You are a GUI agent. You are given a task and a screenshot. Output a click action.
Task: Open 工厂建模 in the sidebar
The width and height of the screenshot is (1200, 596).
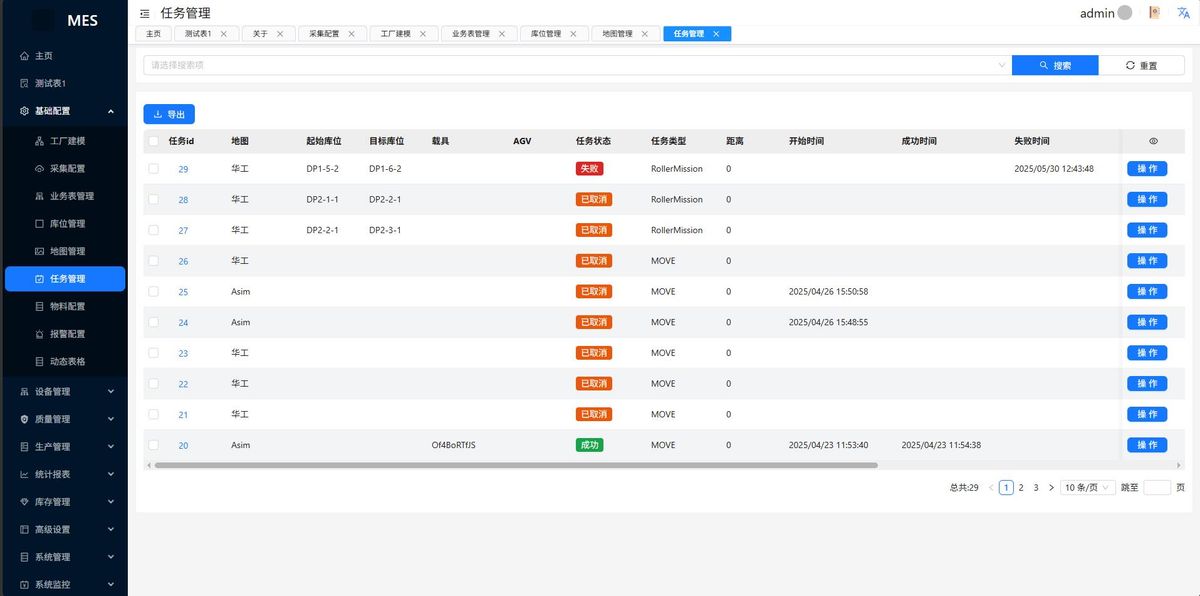pos(64,141)
